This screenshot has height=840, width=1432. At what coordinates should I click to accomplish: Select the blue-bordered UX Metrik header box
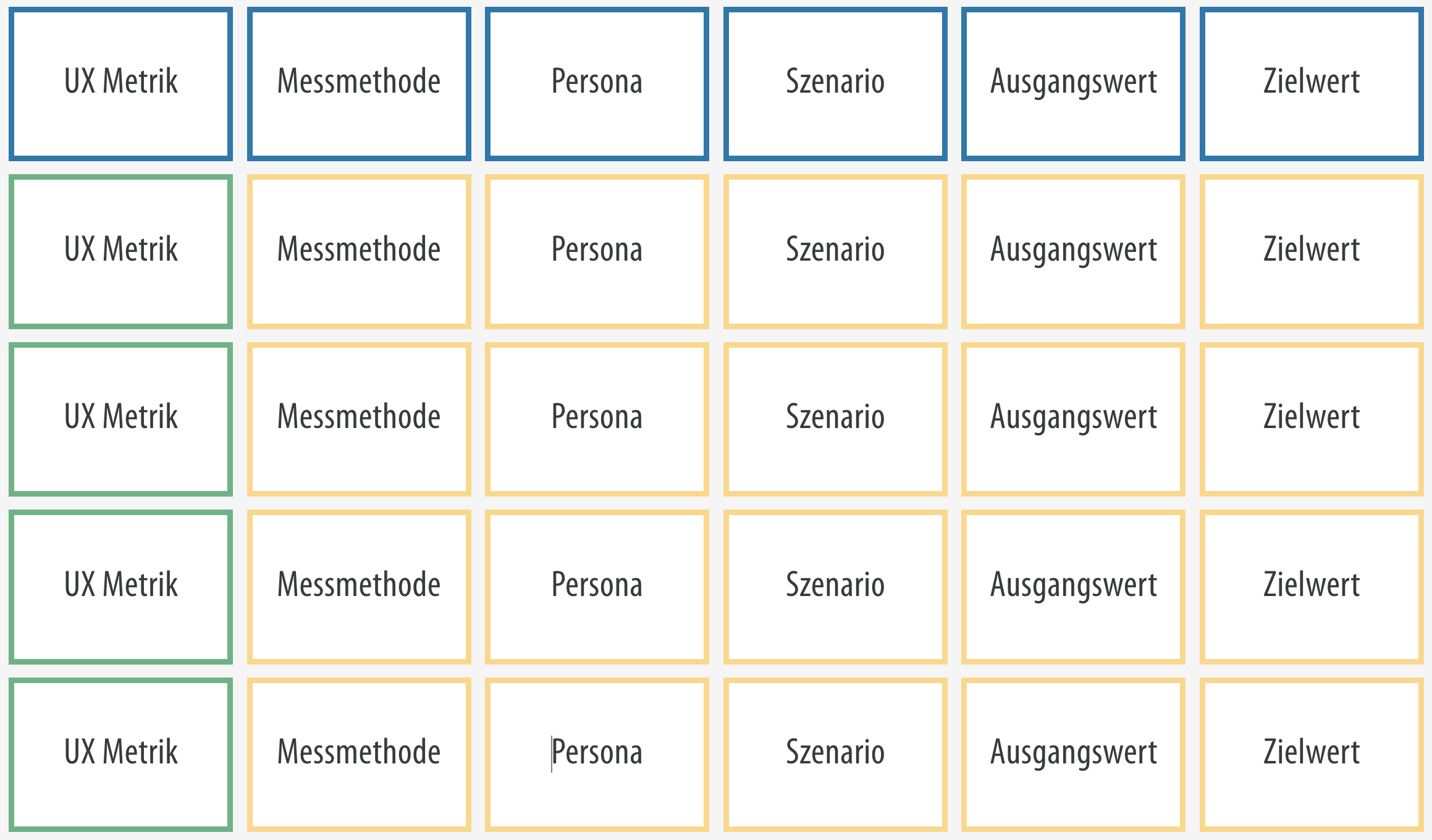[x=121, y=84]
